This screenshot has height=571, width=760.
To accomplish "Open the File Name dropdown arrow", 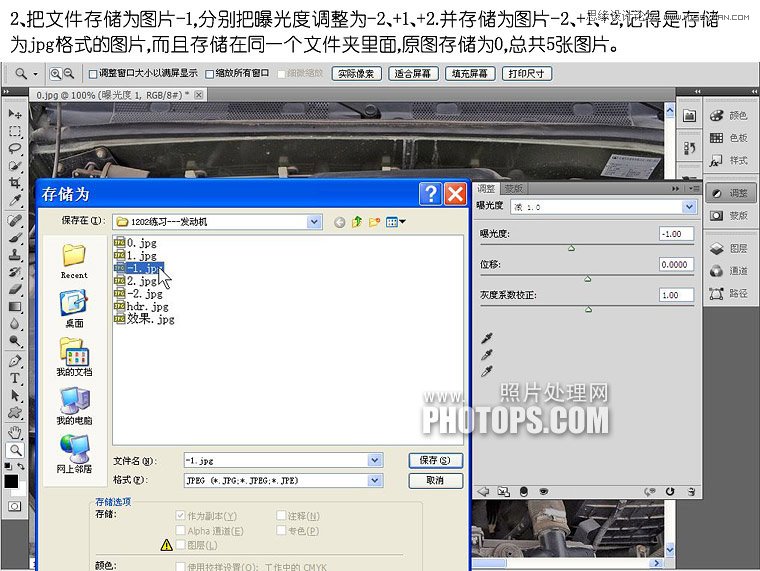I will (x=375, y=460).
